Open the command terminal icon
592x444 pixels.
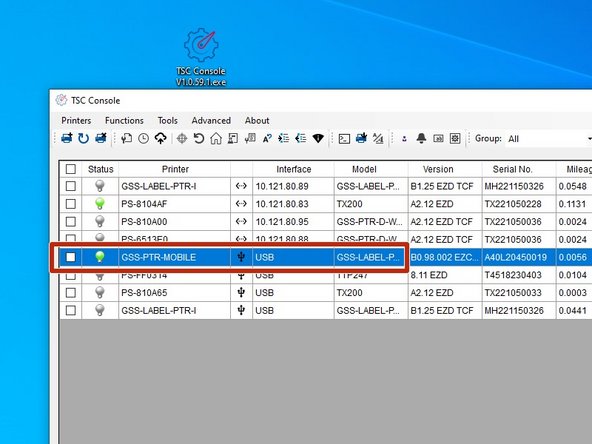(x=344, y=139)
